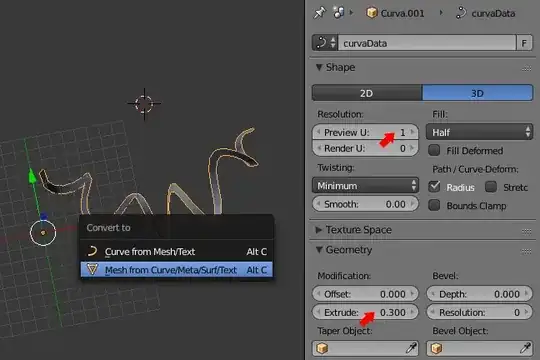Click the Bevel Object eyedropper icon
The height and width of the screenshot is (360, 540).
pos(526,348)
